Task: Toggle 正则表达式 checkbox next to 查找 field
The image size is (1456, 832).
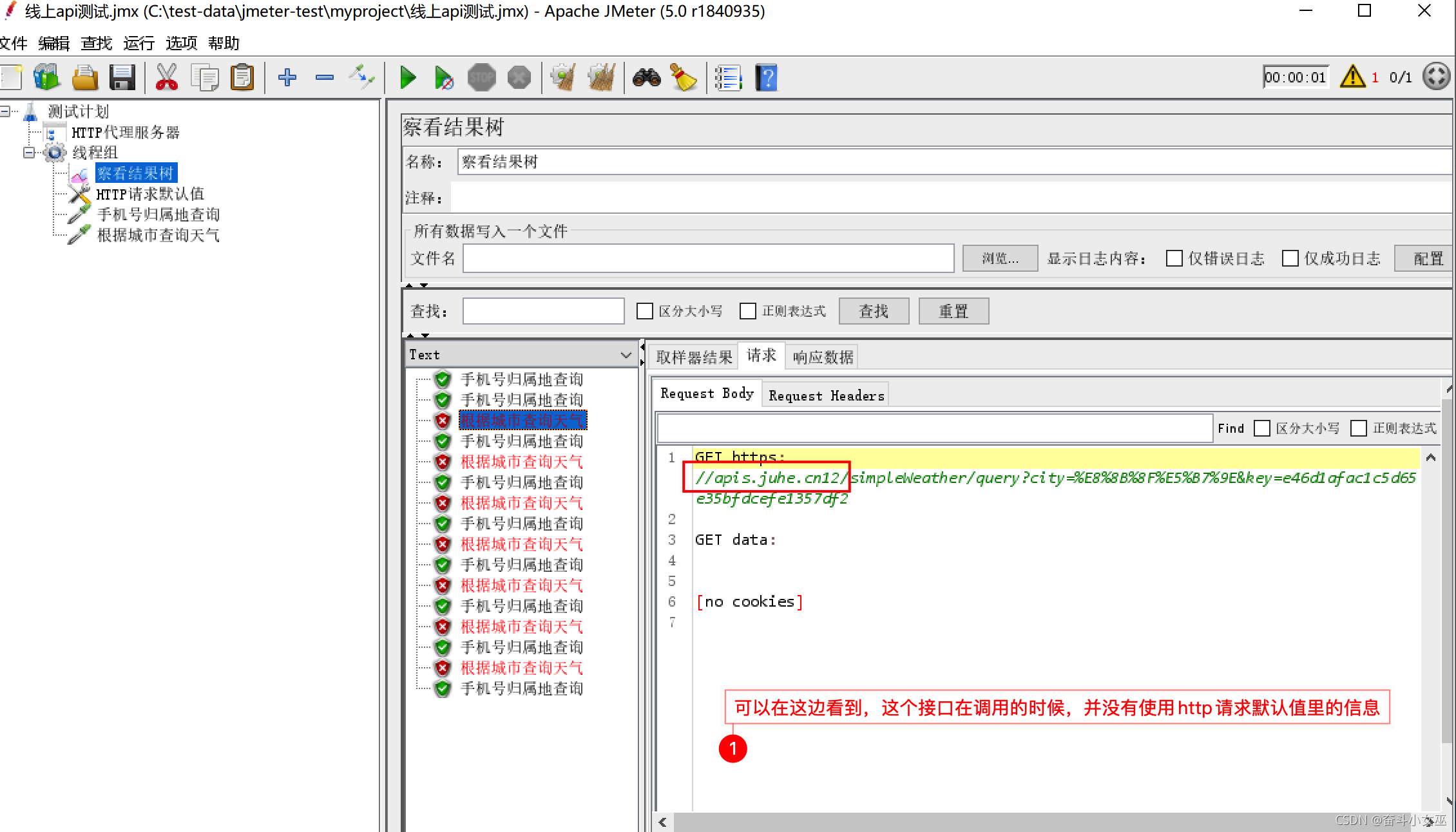Action: coord(747,311)
